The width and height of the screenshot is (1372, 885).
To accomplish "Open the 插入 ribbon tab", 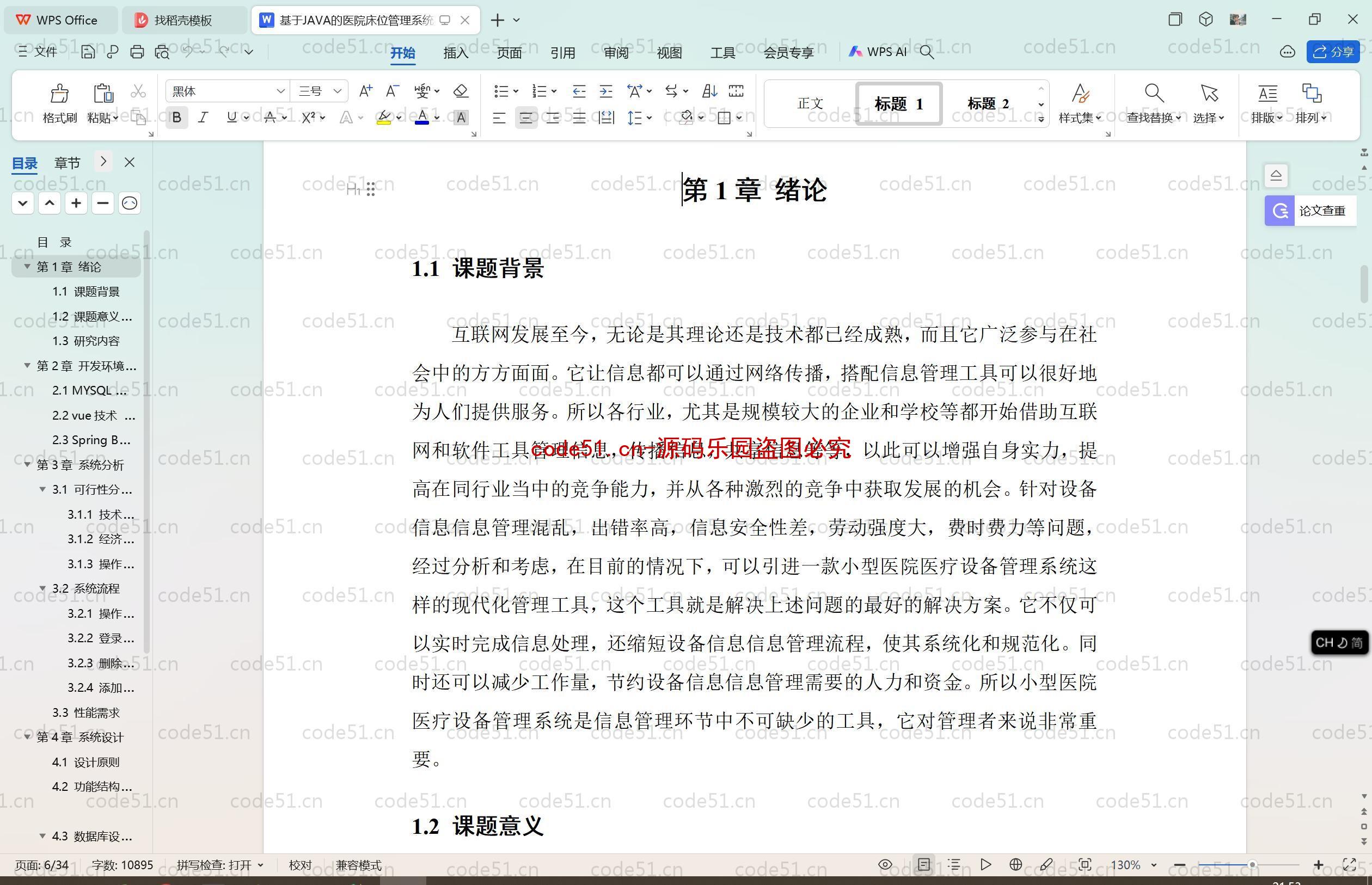I will click(x=456, y=52).
